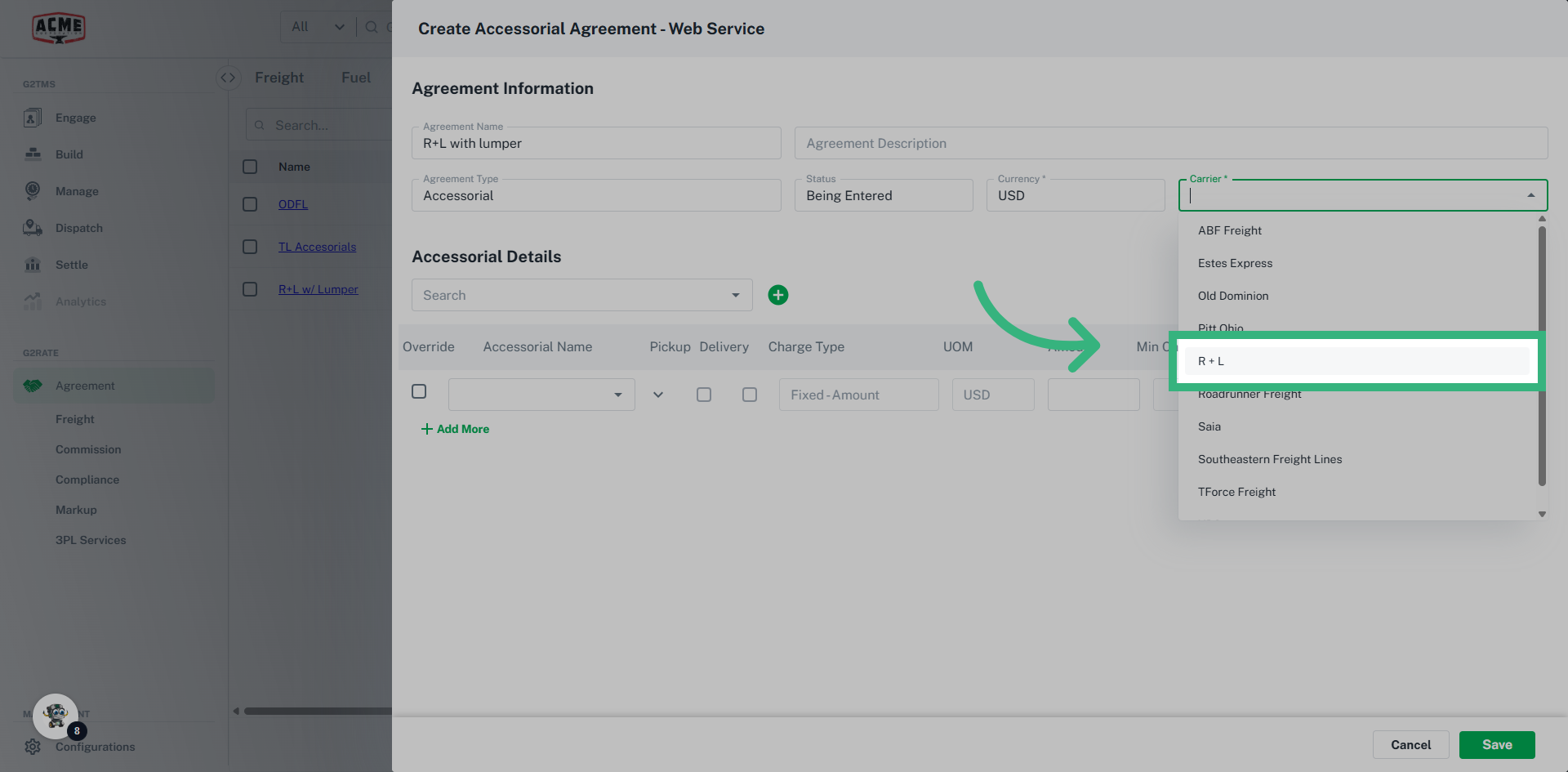Check the Override checkbox in the details row
This screenshot has height=772, width=1568.
(419, 391)
